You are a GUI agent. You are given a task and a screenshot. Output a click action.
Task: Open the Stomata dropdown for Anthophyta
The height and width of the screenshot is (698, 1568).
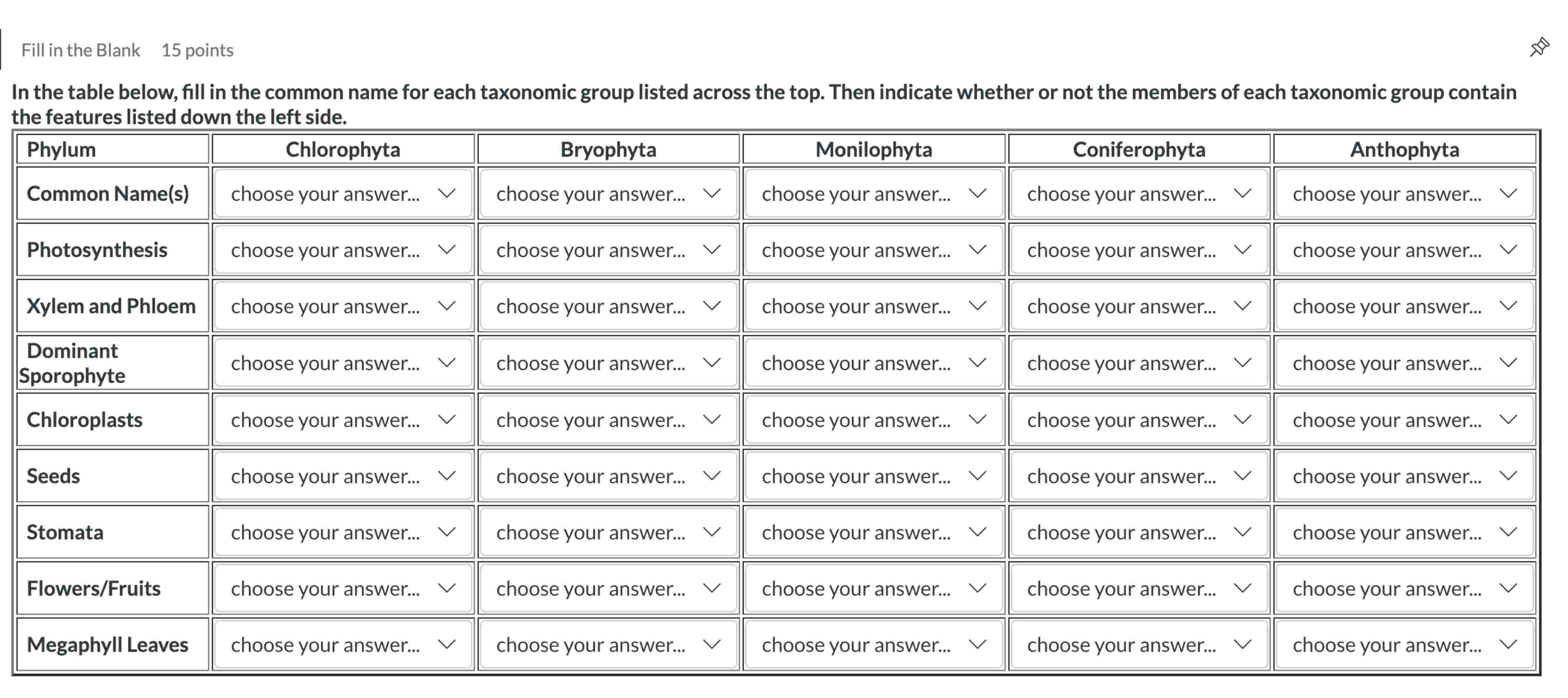coord(1404,532)
